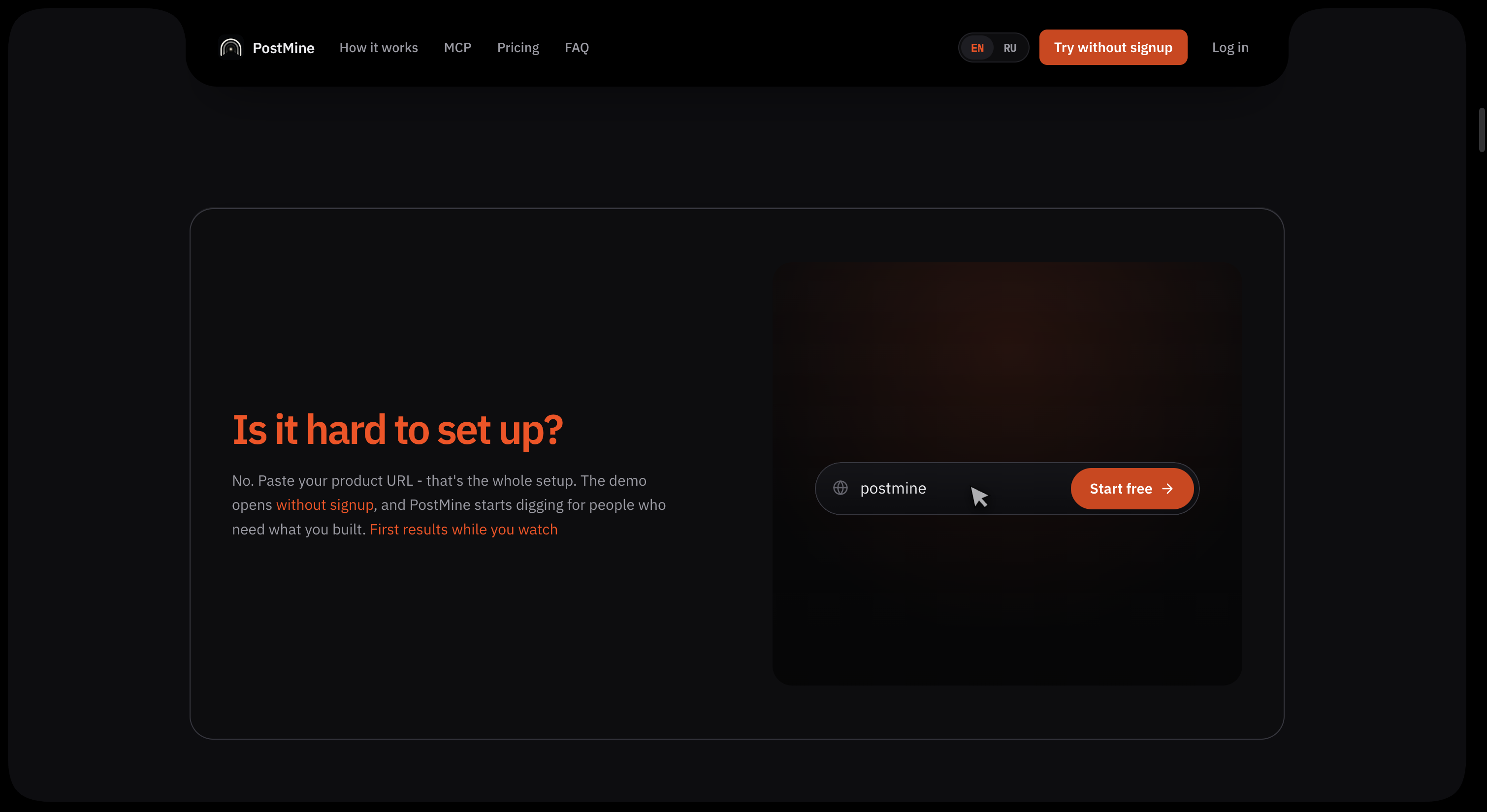Click the text No. Paste your product URL
The width and height of the screenshot is (1487, 812).
tap(323, 480)
